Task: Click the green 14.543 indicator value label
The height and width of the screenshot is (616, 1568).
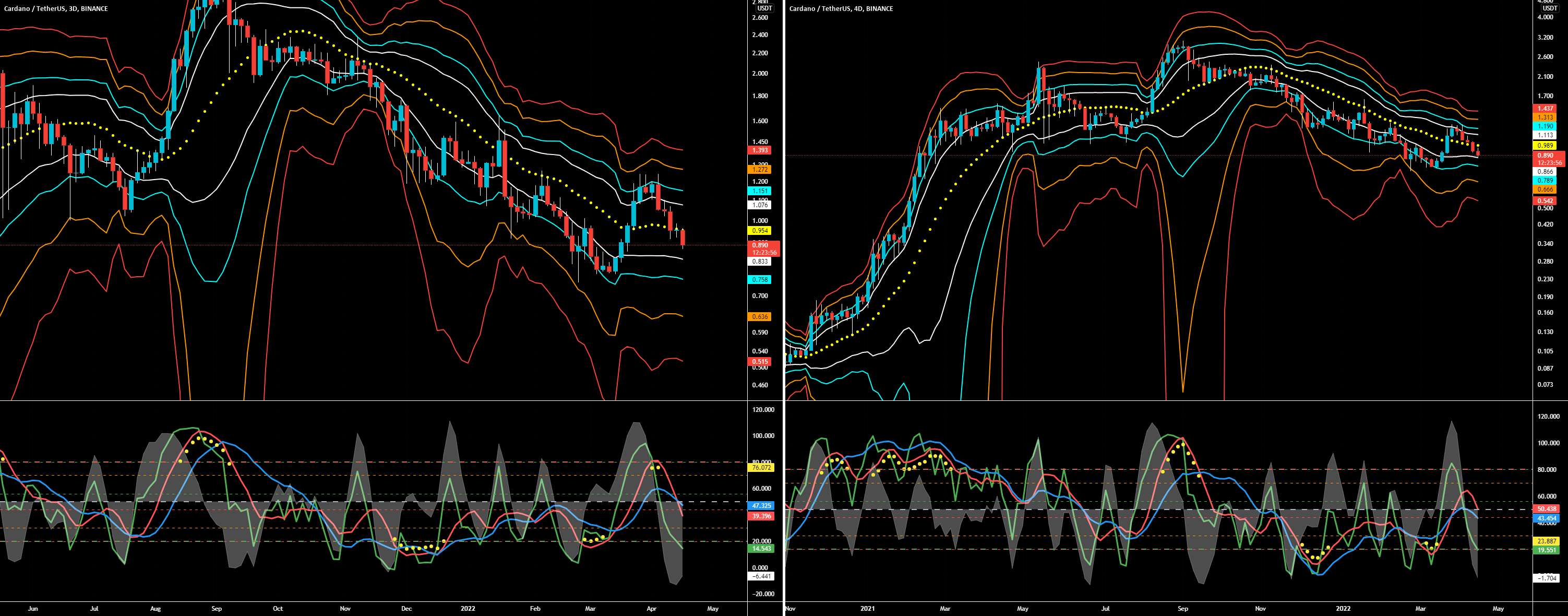Action: coord(761,549)
